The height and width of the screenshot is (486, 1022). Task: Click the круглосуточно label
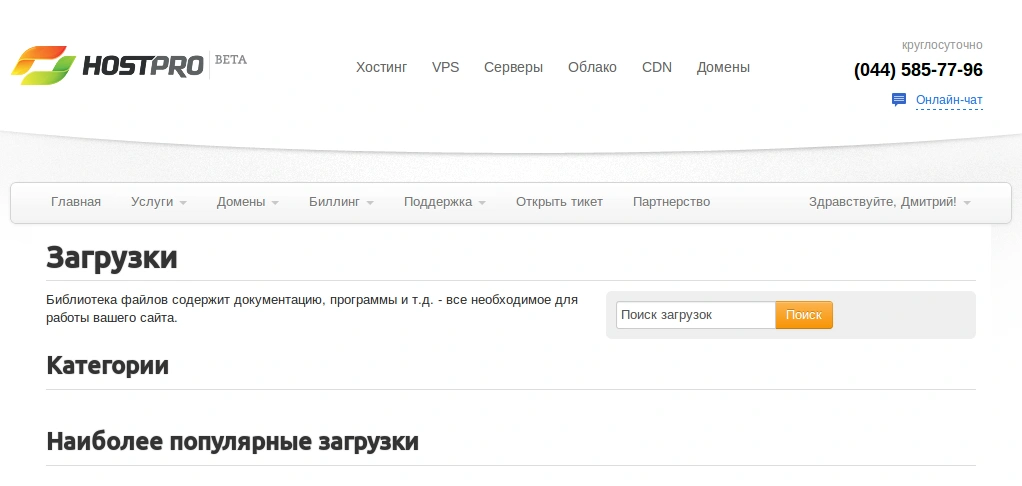pos(942,45)
